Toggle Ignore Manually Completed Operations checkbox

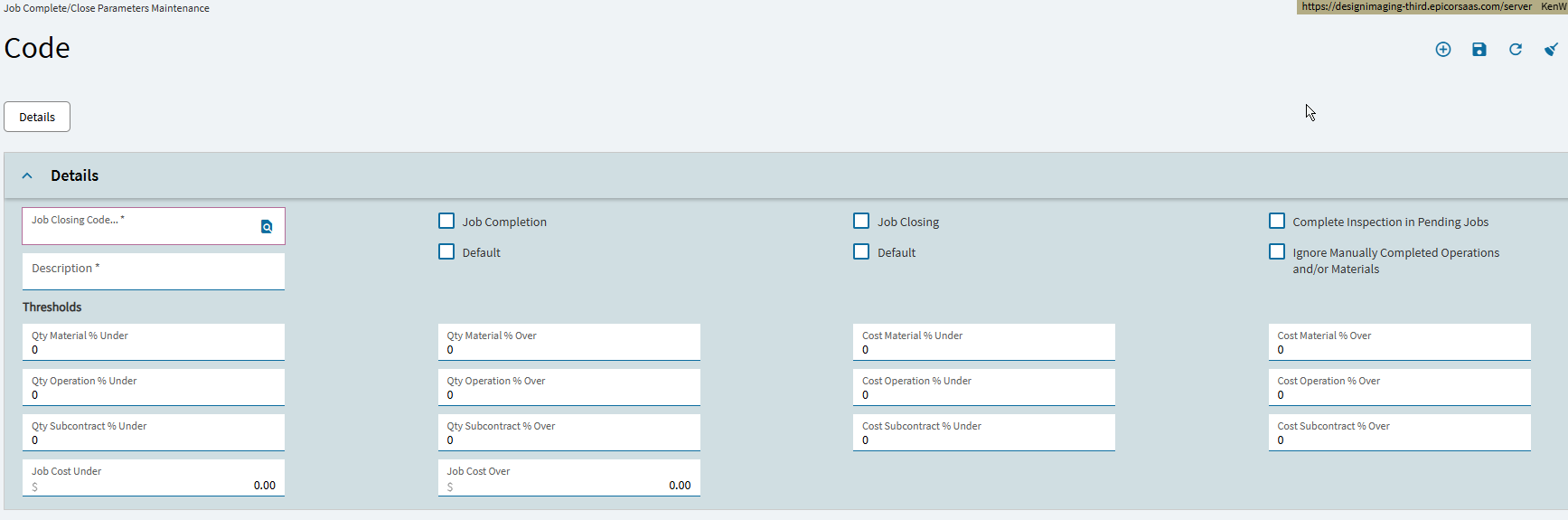click(x=1277, y=251)
